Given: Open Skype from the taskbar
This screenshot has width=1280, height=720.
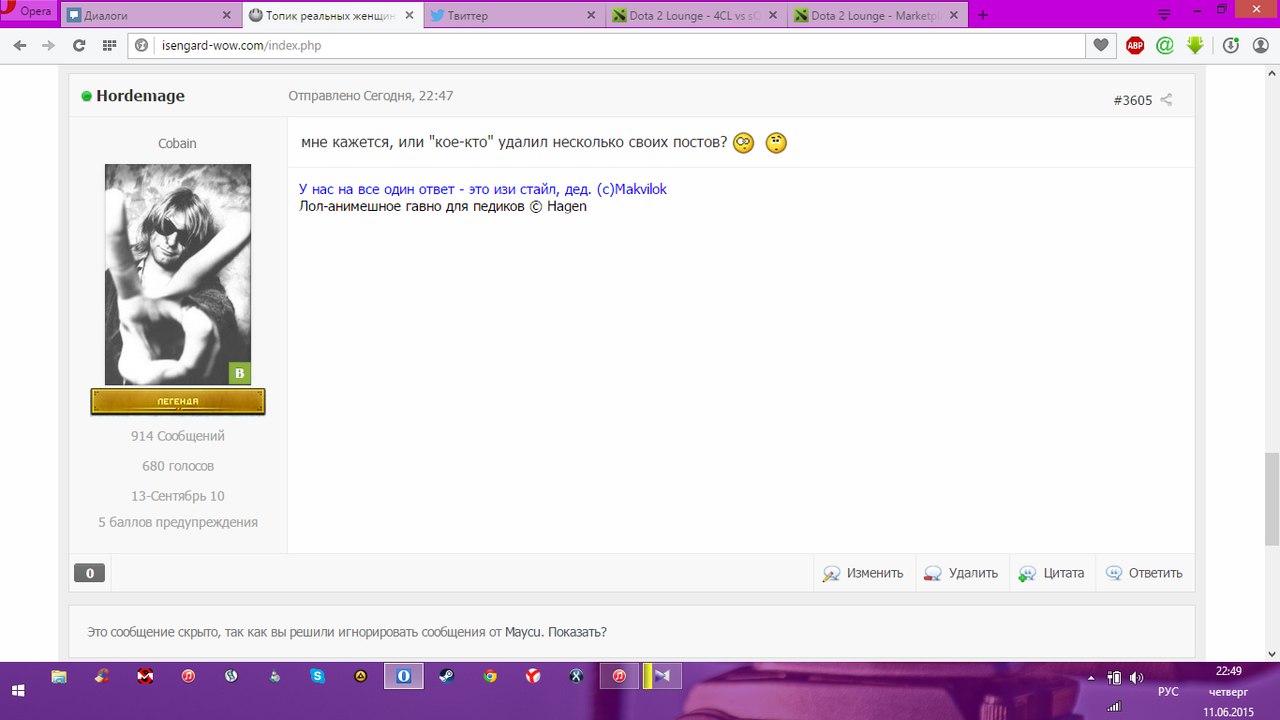Looking at the screenshot, I should [x=318, y=677].
